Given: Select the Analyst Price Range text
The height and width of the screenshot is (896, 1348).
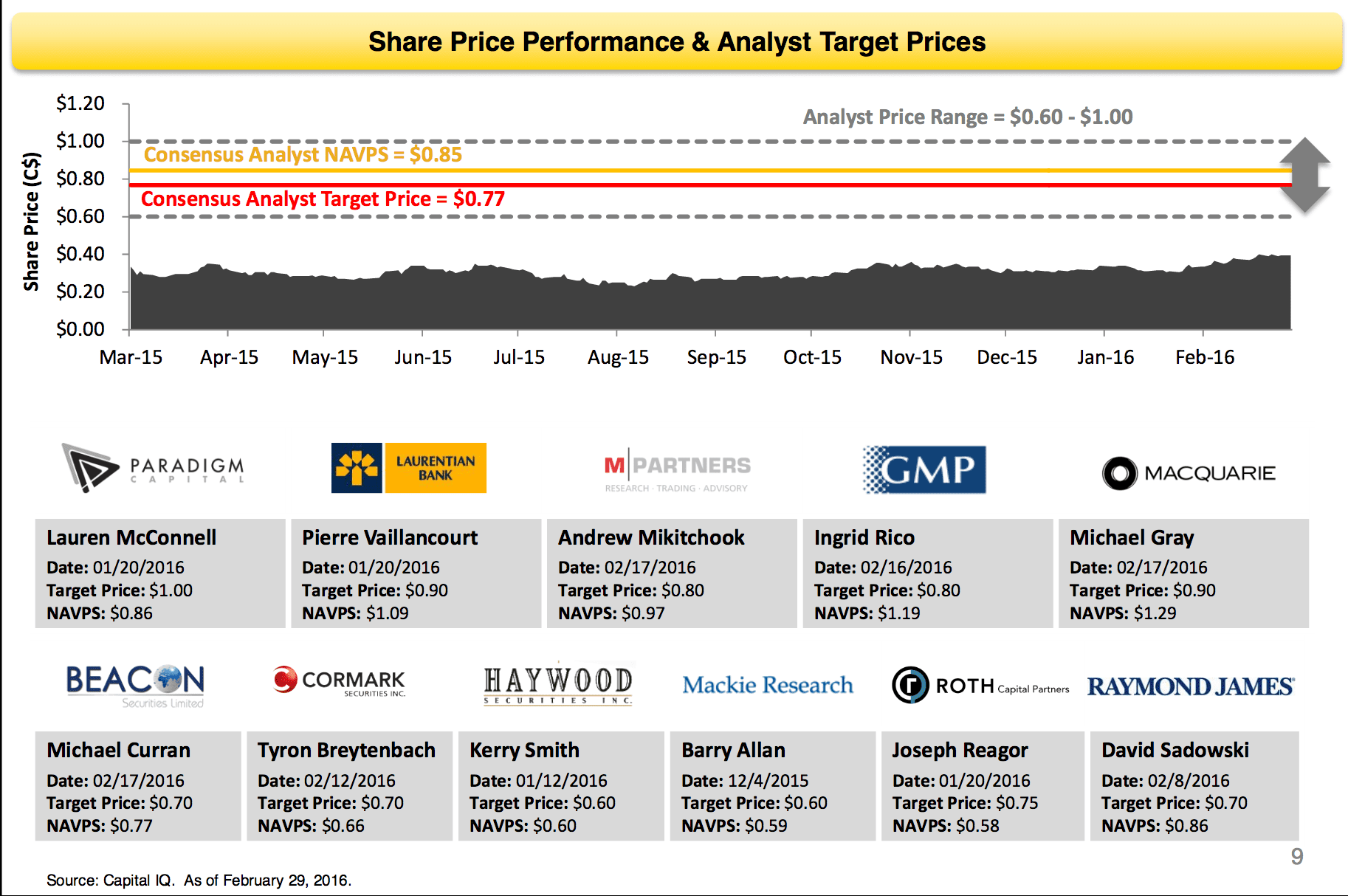Looking at the screenshot, I should (967, 117).
